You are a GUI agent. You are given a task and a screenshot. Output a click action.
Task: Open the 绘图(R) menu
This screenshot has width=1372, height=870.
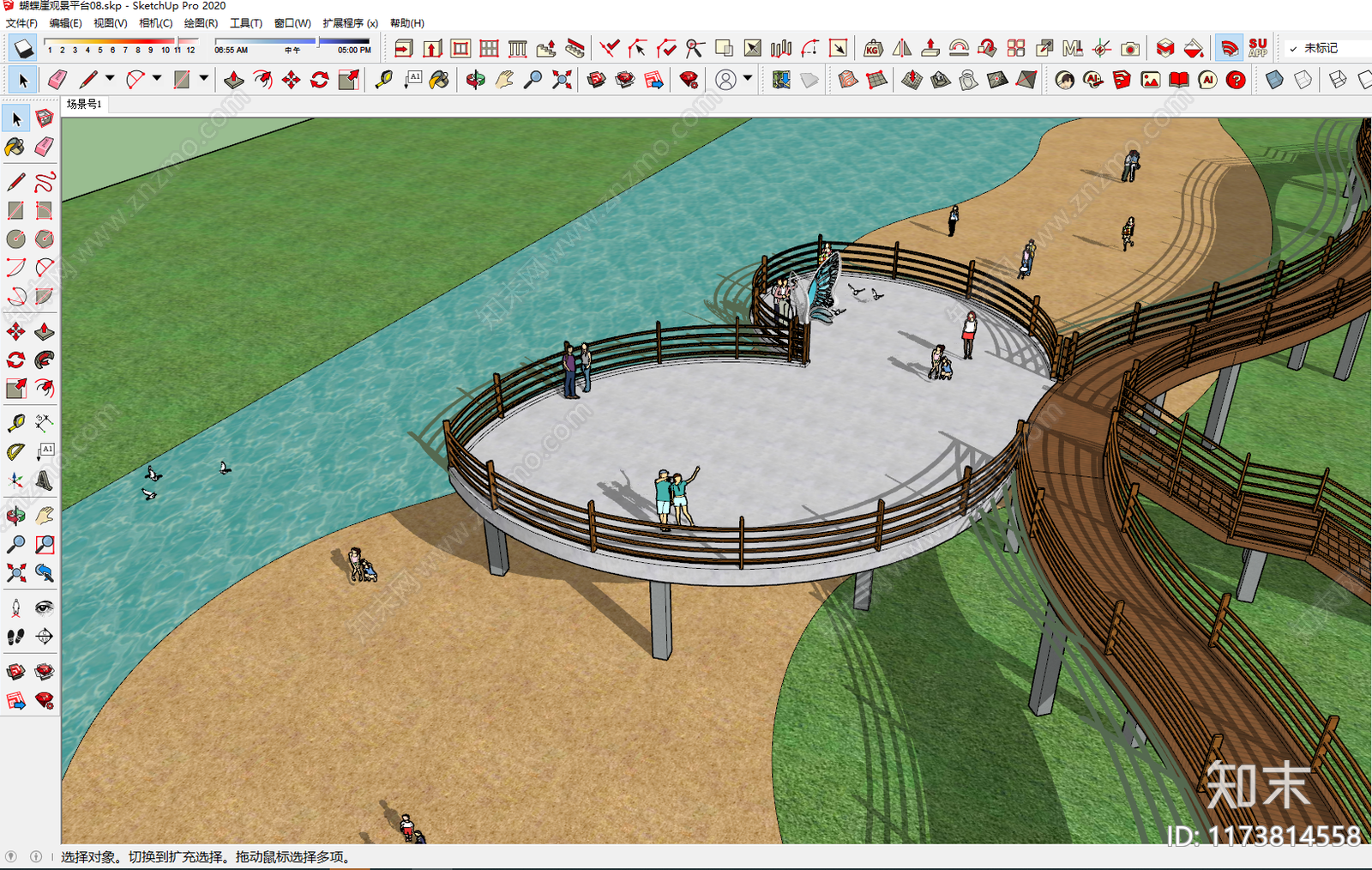click(201, 23)
